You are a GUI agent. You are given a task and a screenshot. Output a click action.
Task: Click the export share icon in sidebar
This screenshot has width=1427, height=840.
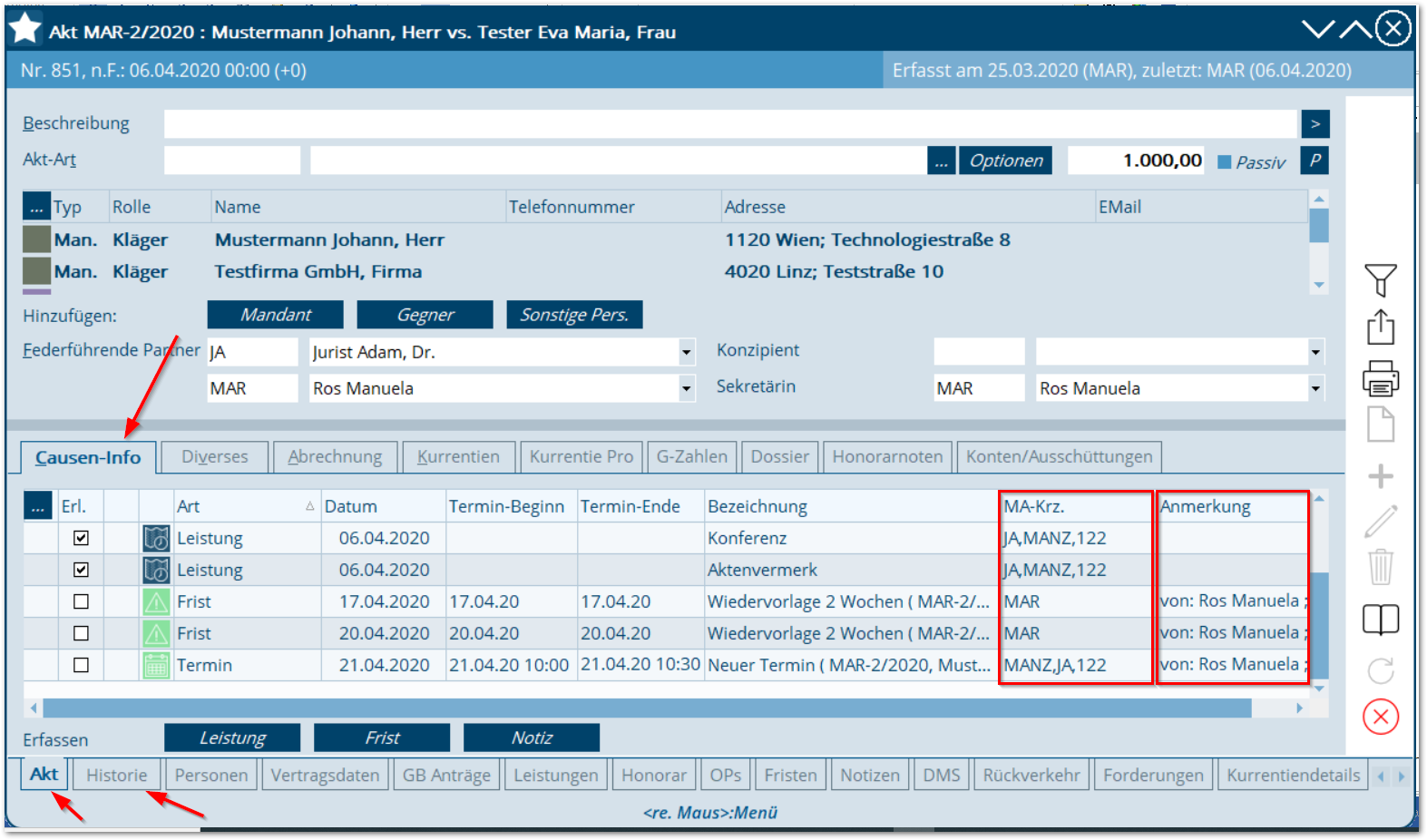coord(1380,327)
